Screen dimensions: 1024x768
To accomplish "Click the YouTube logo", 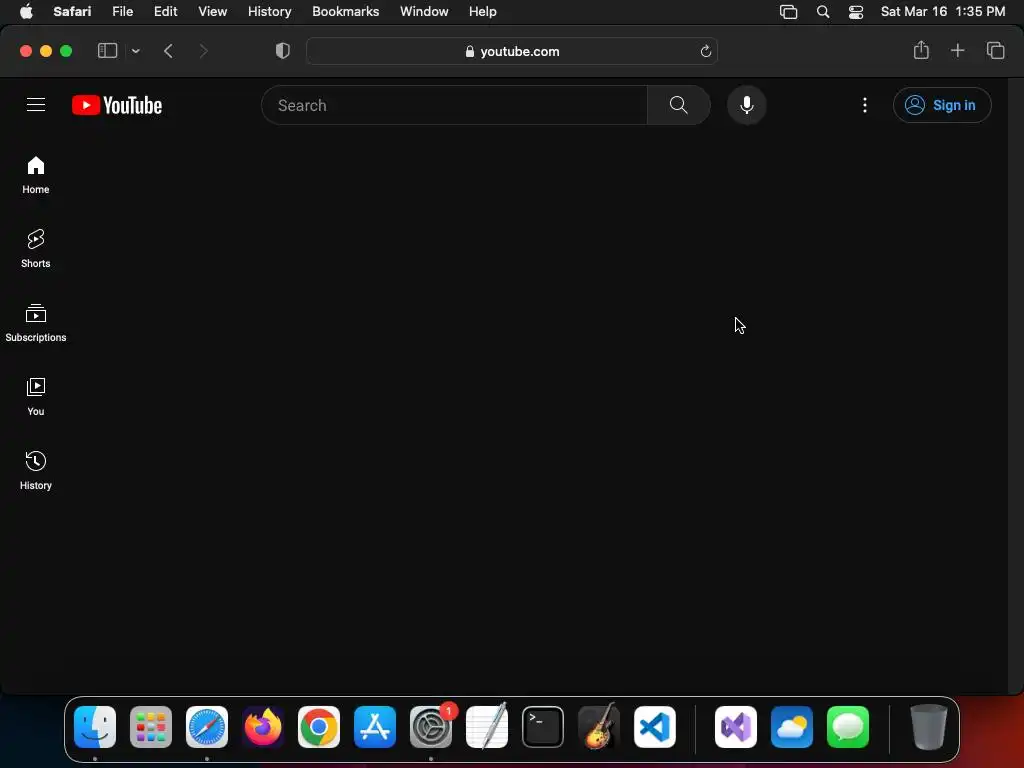I will click(117, 105).
